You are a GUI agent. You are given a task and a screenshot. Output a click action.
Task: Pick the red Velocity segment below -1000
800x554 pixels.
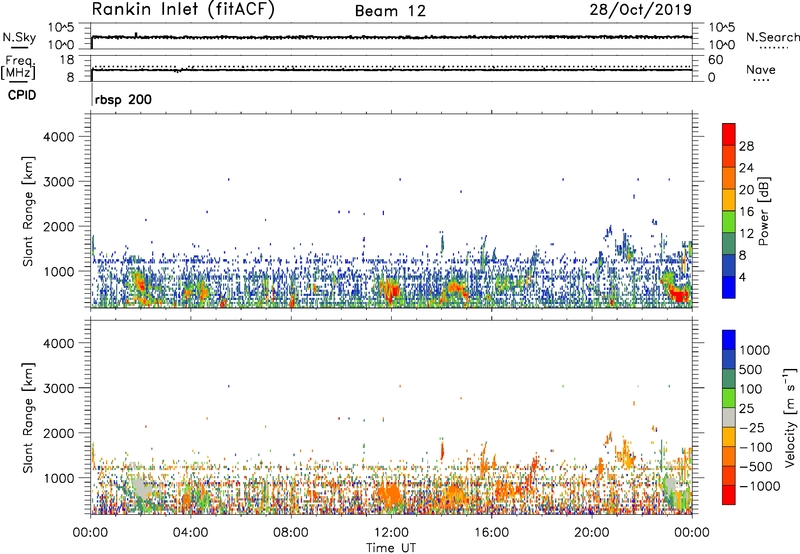tap(729, 495)
